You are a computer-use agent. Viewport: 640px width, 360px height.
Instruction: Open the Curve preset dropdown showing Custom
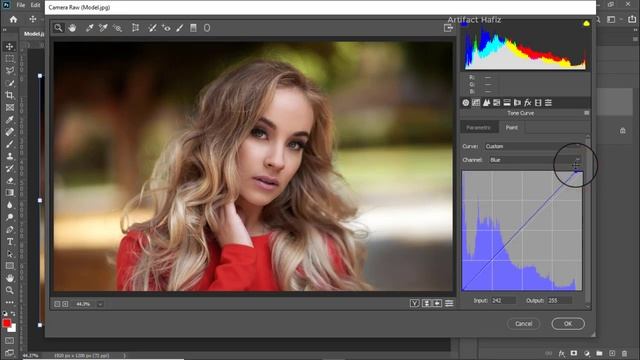click(x=533, y=146)
